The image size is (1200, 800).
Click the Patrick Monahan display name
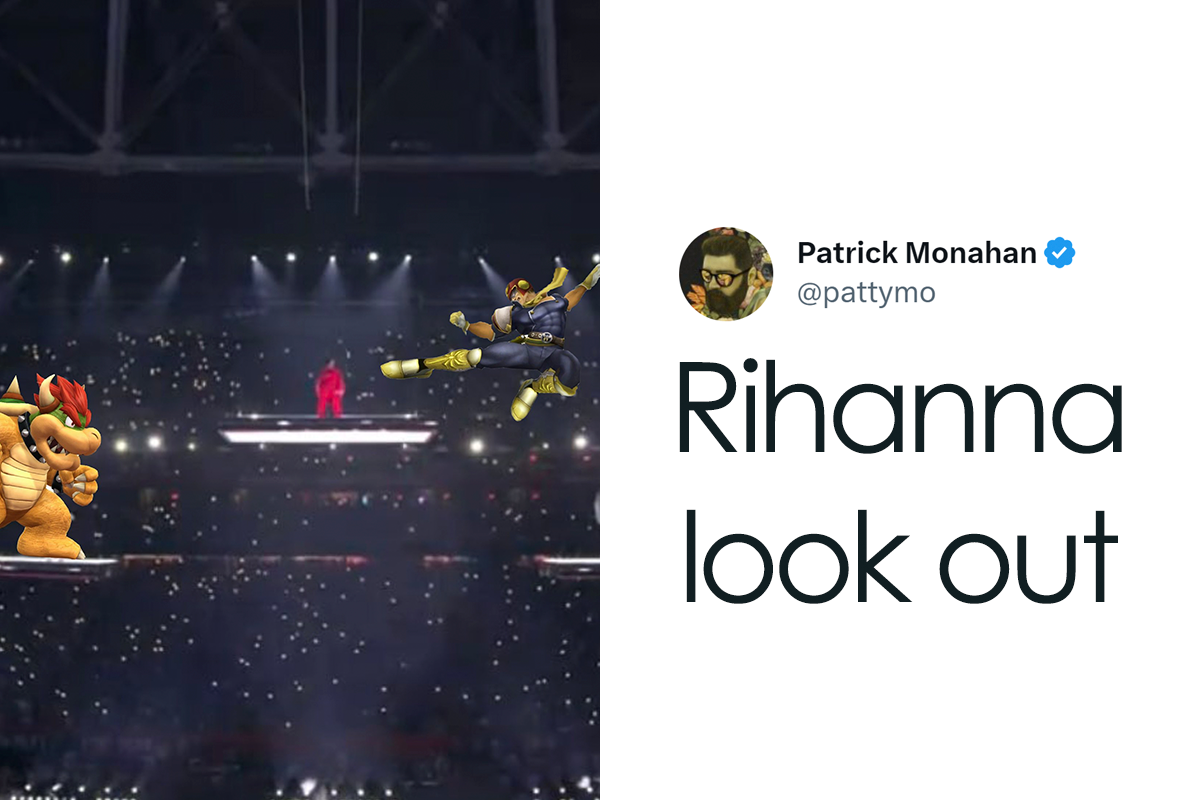point(917,254)
